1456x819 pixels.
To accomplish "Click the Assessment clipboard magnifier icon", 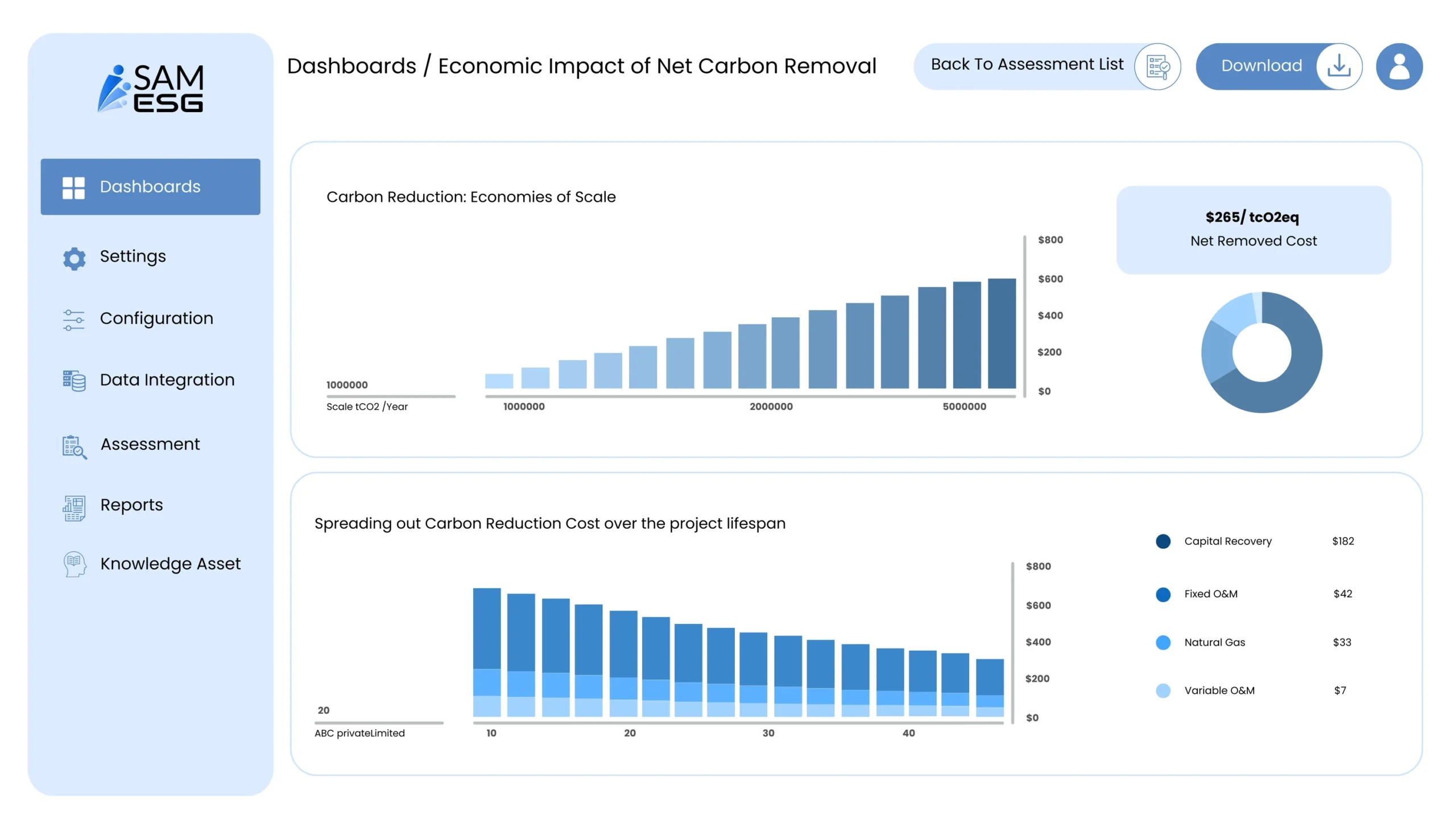I will coord(75,446).
